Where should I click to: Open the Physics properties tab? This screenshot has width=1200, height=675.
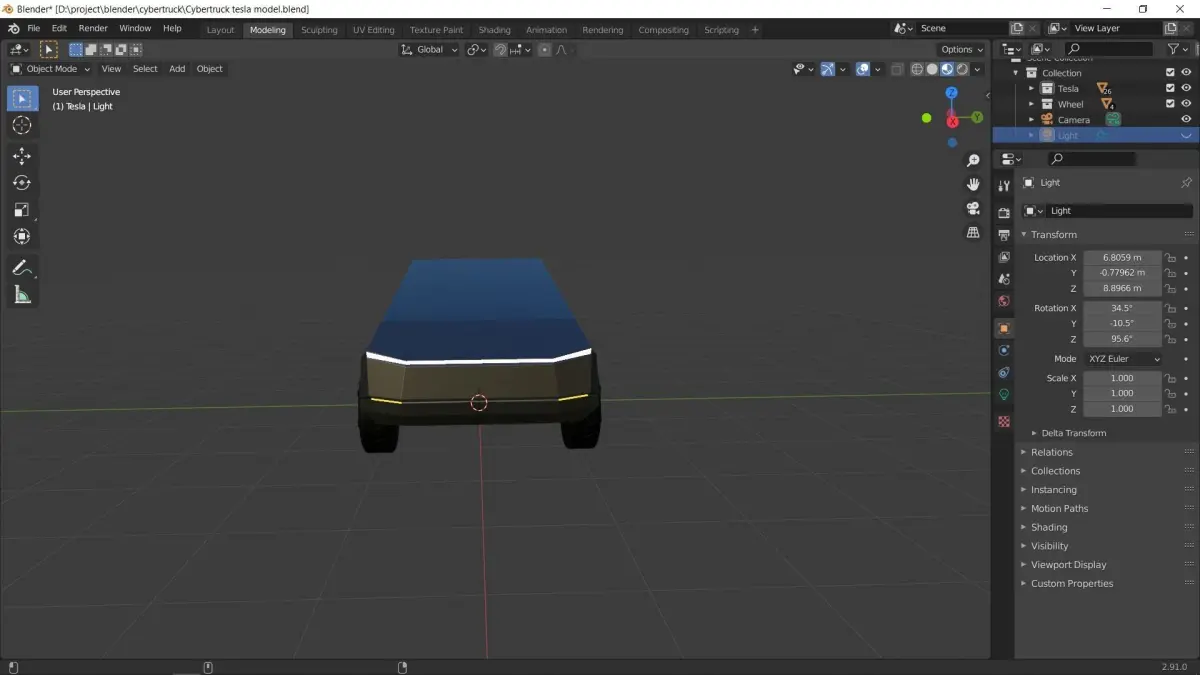pyautogui.click(x=1004, y=350)
